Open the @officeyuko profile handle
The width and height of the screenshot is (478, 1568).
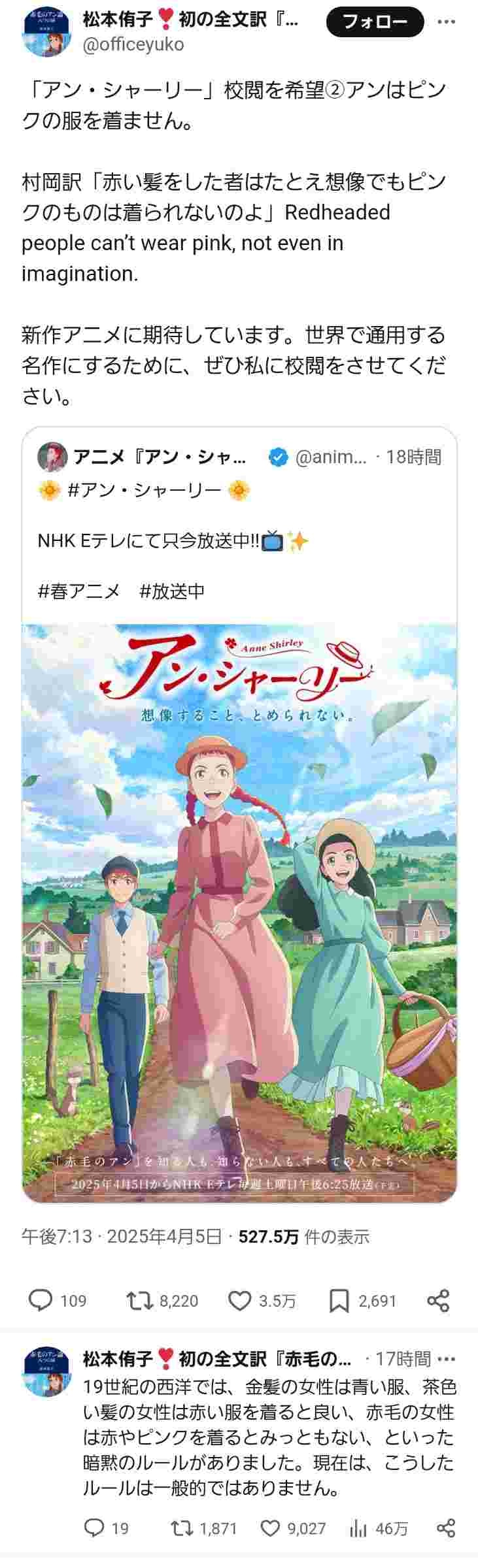[x=133, y=44]
